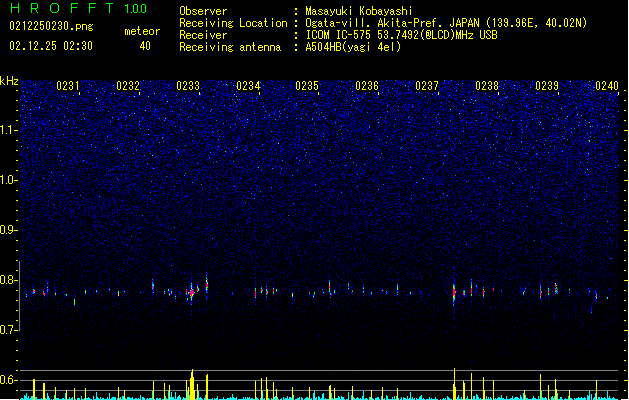Click the 0.7 kHz axis label
Viewport: 629px width, 400px height.
(x=8, y=330)
